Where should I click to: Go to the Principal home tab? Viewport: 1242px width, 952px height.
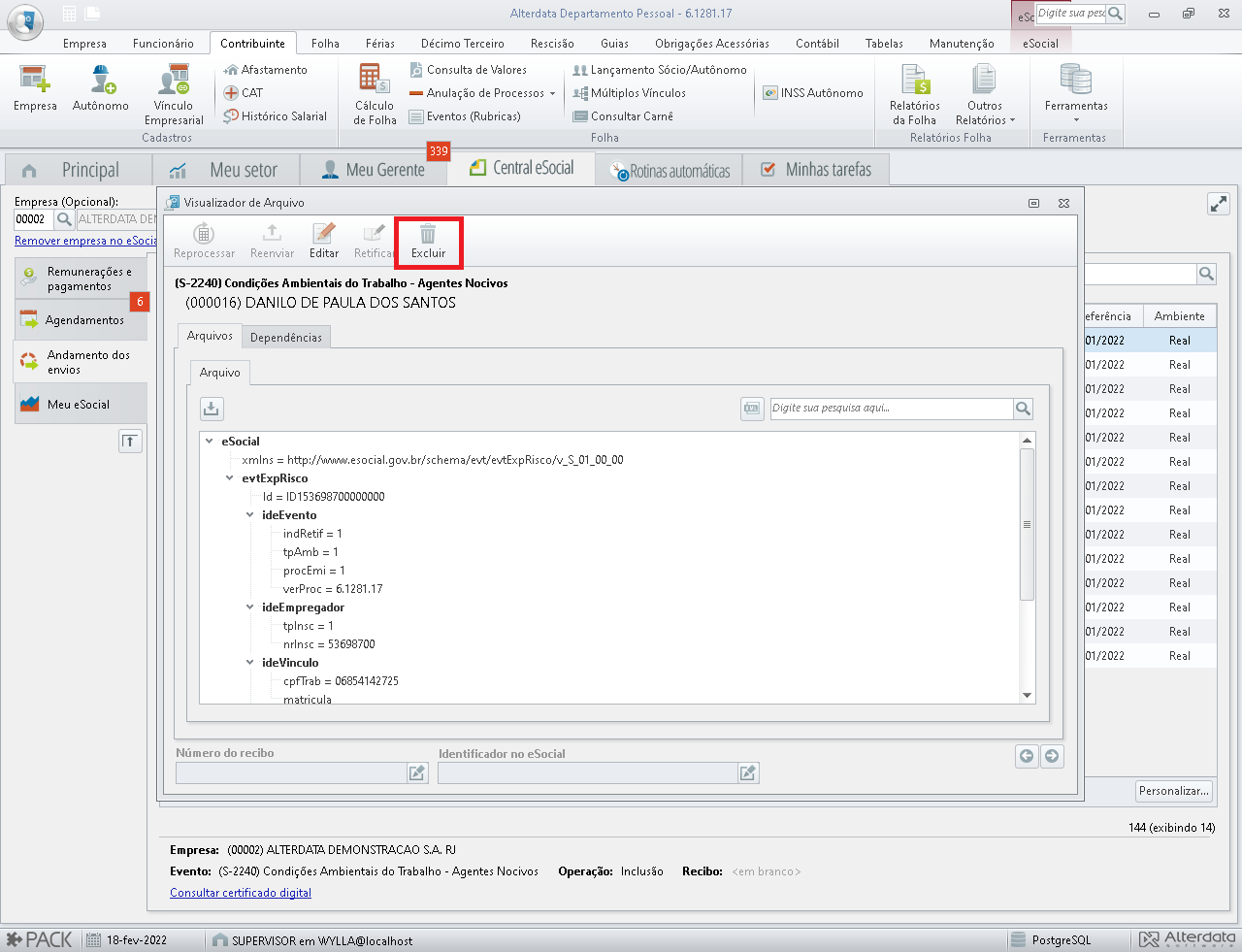coord(78,170)
